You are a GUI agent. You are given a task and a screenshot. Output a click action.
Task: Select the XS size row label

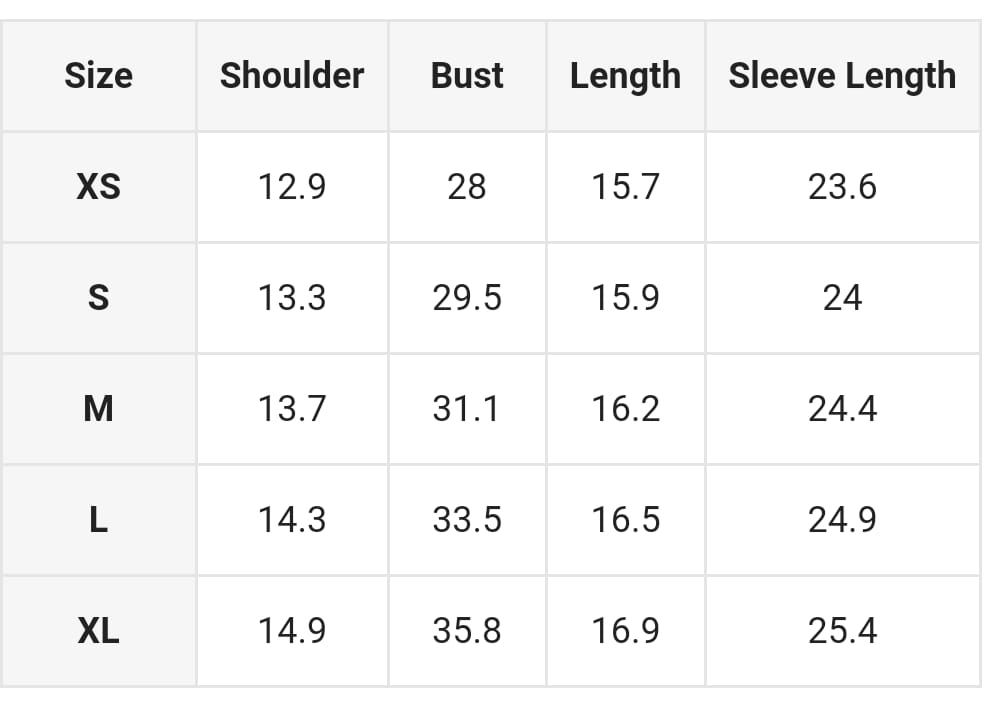98,187
